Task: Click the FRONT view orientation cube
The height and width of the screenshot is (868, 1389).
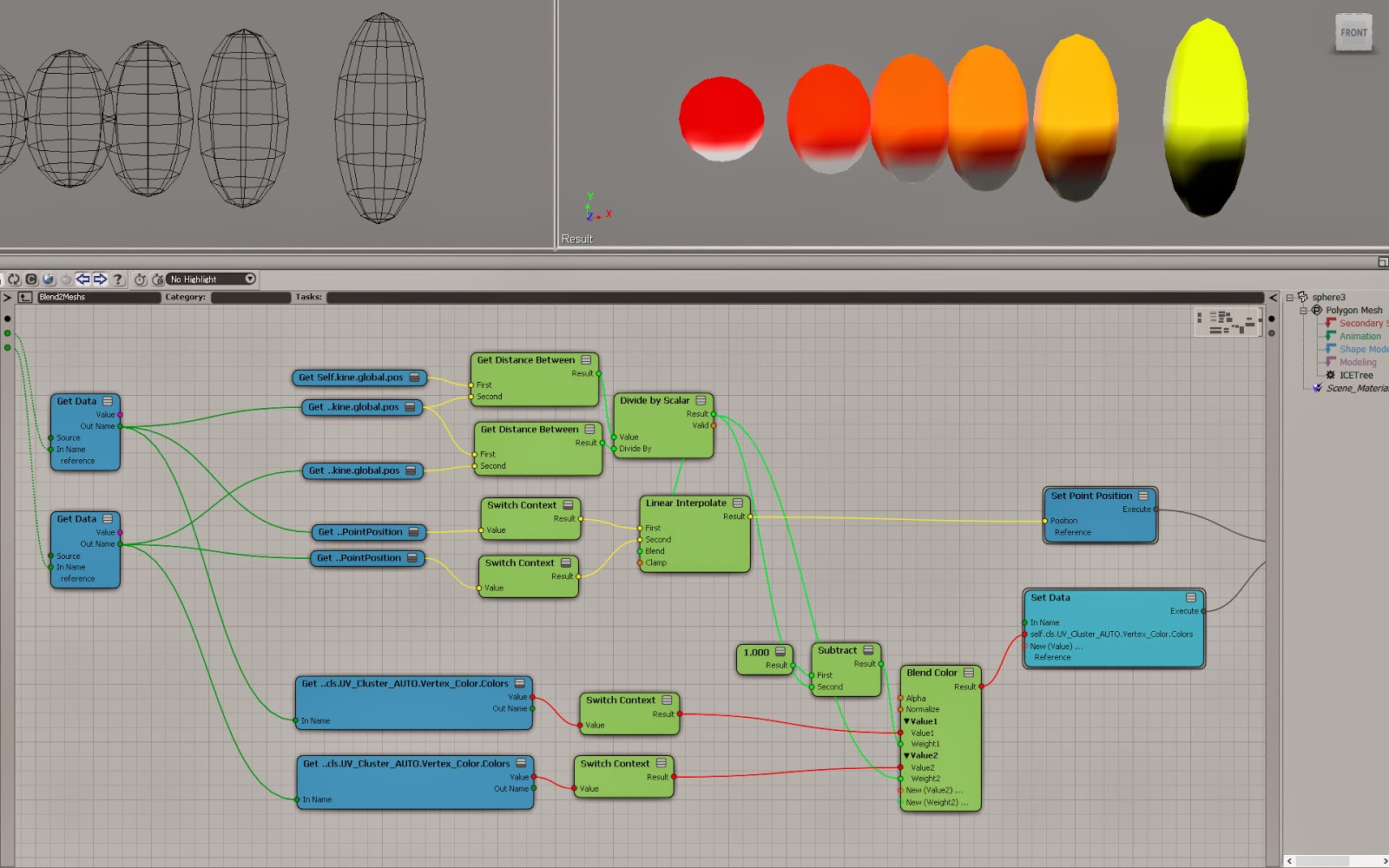Action: coord(1354,32)
